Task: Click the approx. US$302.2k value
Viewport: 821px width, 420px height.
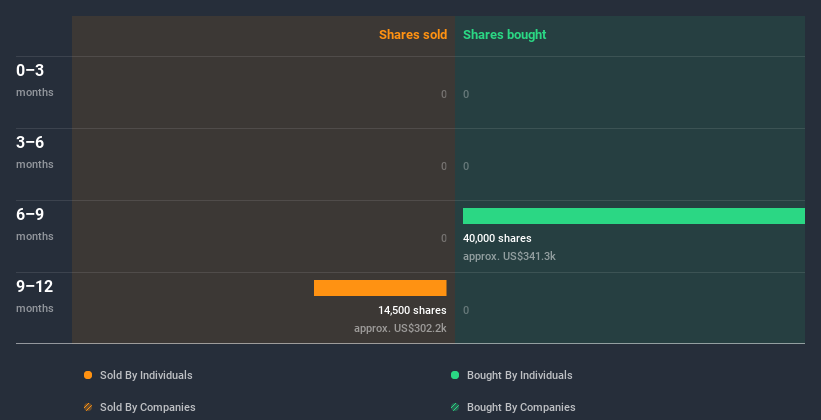Action: (x=400, y=329)
